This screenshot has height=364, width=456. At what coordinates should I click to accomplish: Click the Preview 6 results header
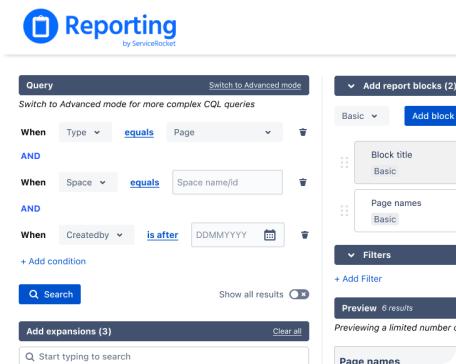tap(395, 308)
